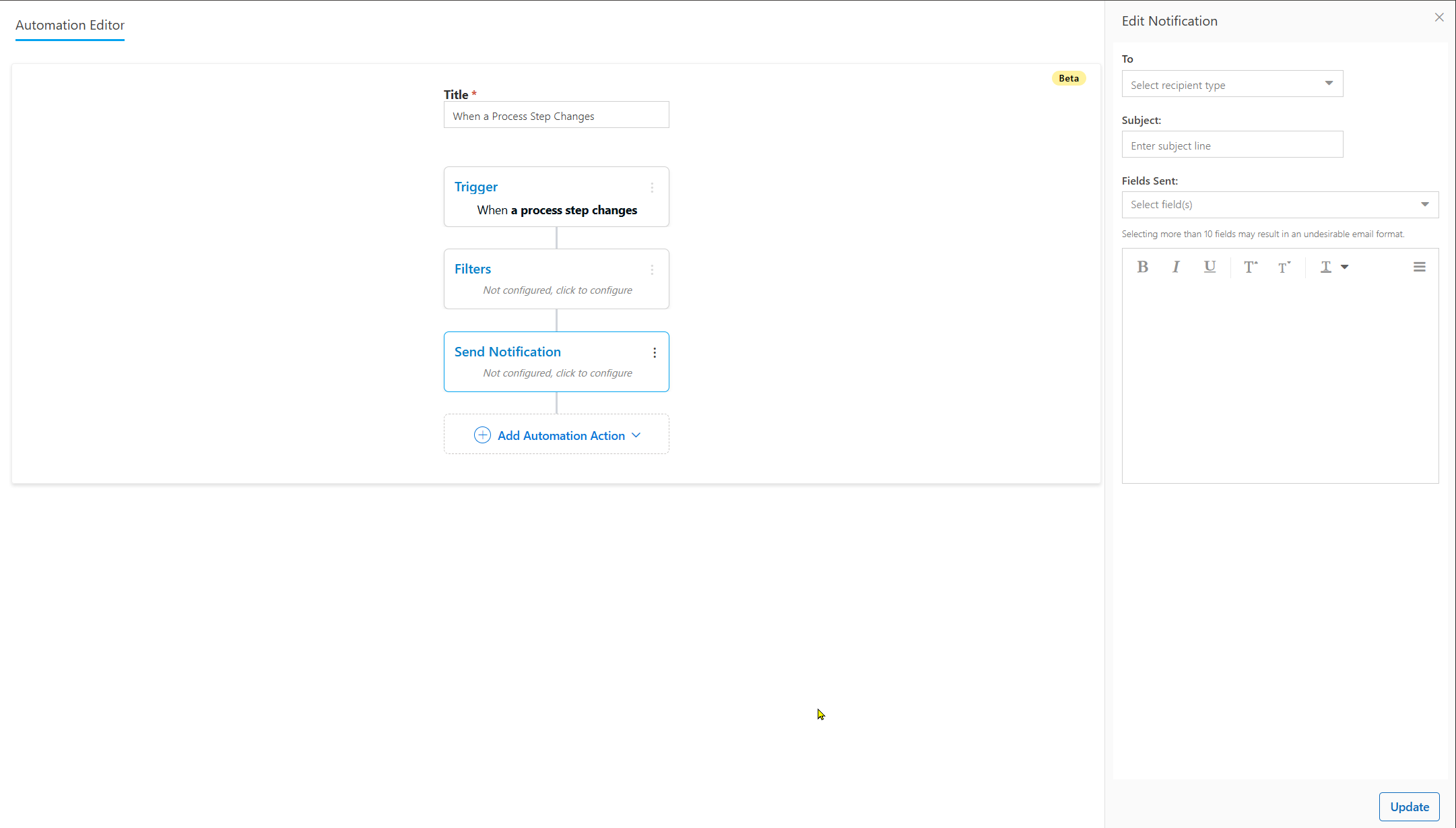1456x828 pixels.
Task: Open the Filters card options menu
Action: pyautogui.click(x=652, y=269)
